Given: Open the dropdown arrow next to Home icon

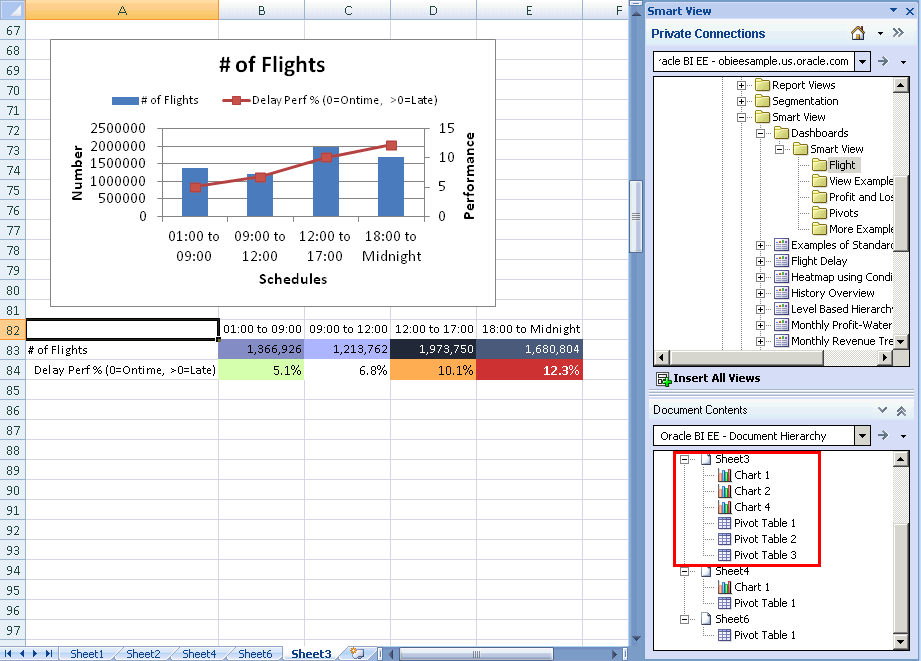Looking at the screenshot, I should (x=880, y=33).
